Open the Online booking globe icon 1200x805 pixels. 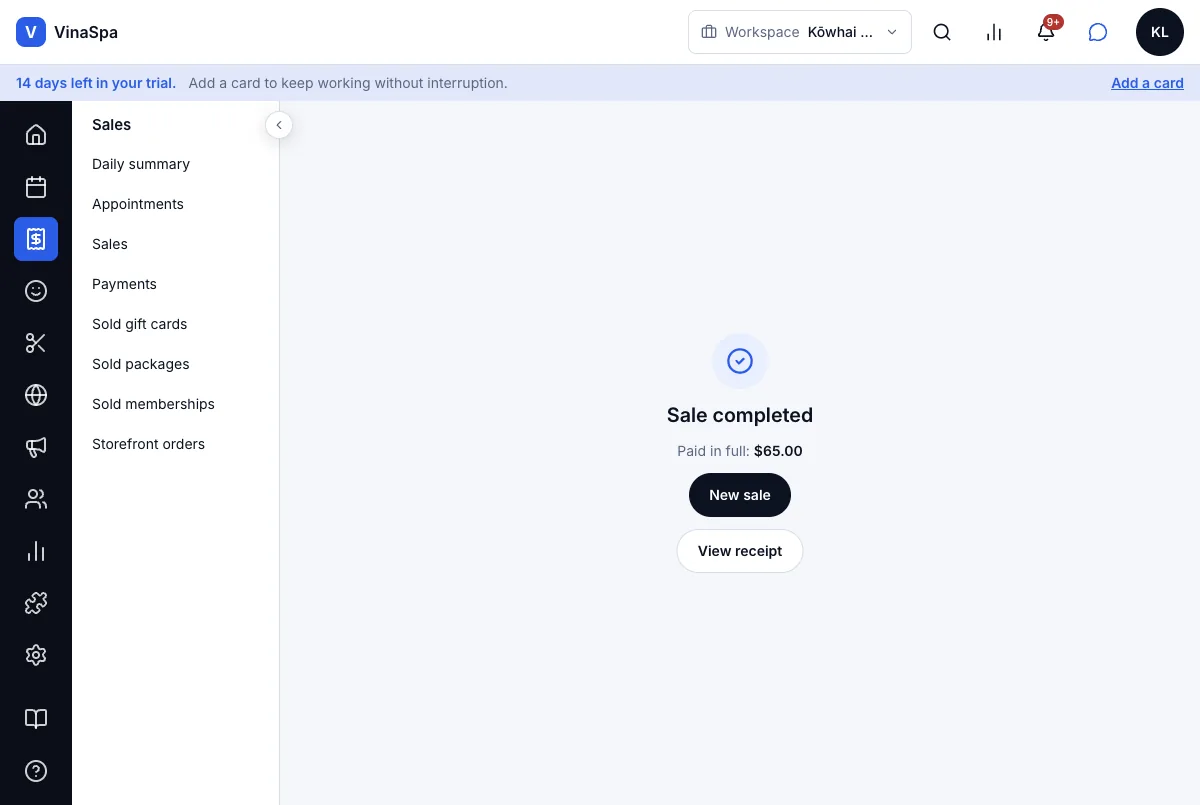click(36, 395)
